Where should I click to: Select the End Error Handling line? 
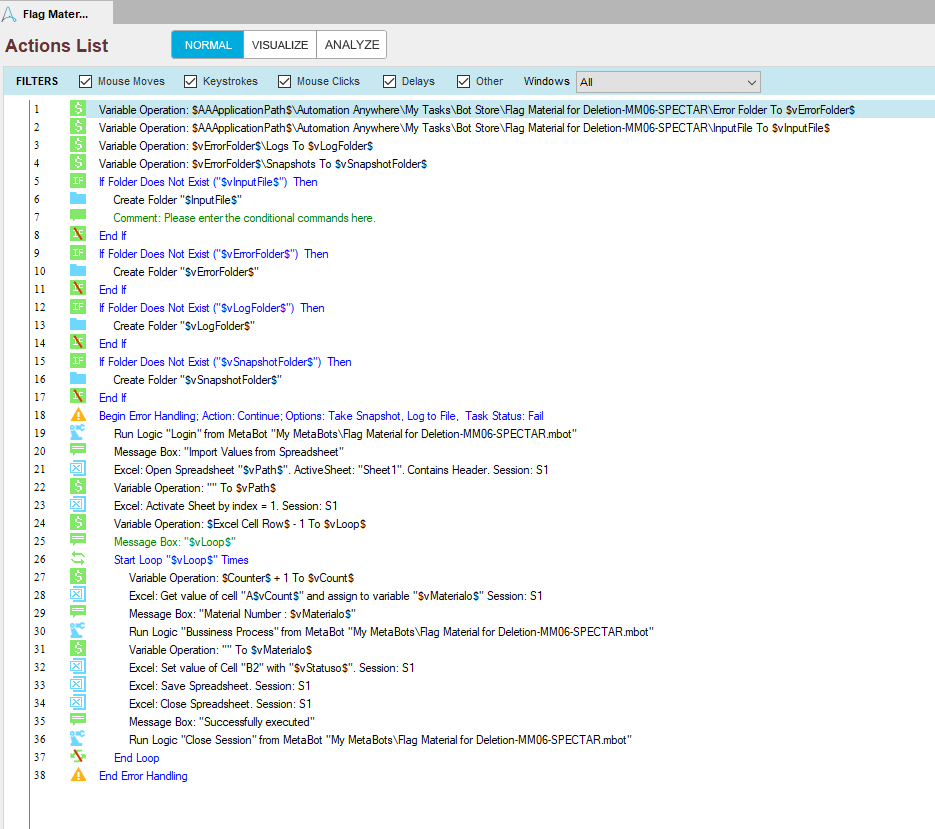pyautogui.click(x=143, y=776)
